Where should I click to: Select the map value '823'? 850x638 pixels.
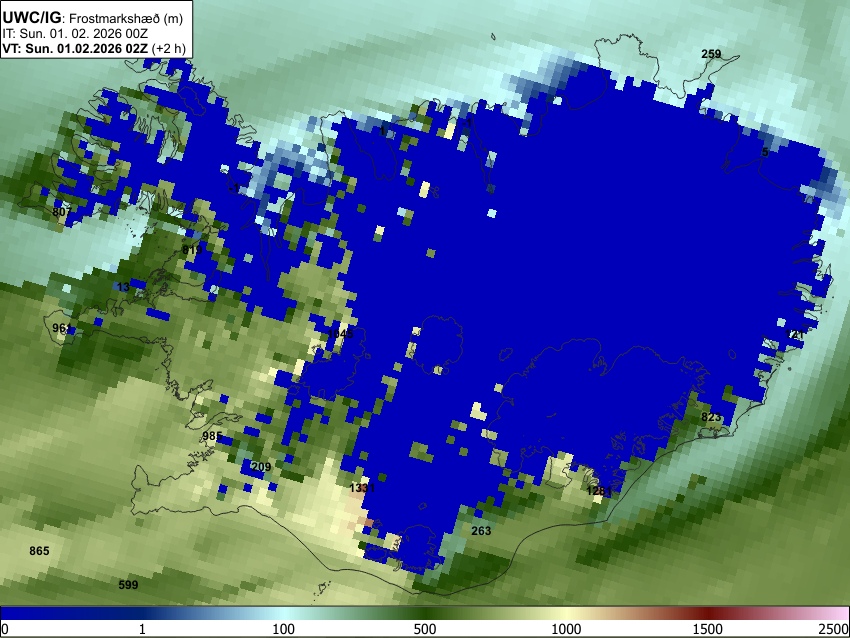tap(711, 417)
